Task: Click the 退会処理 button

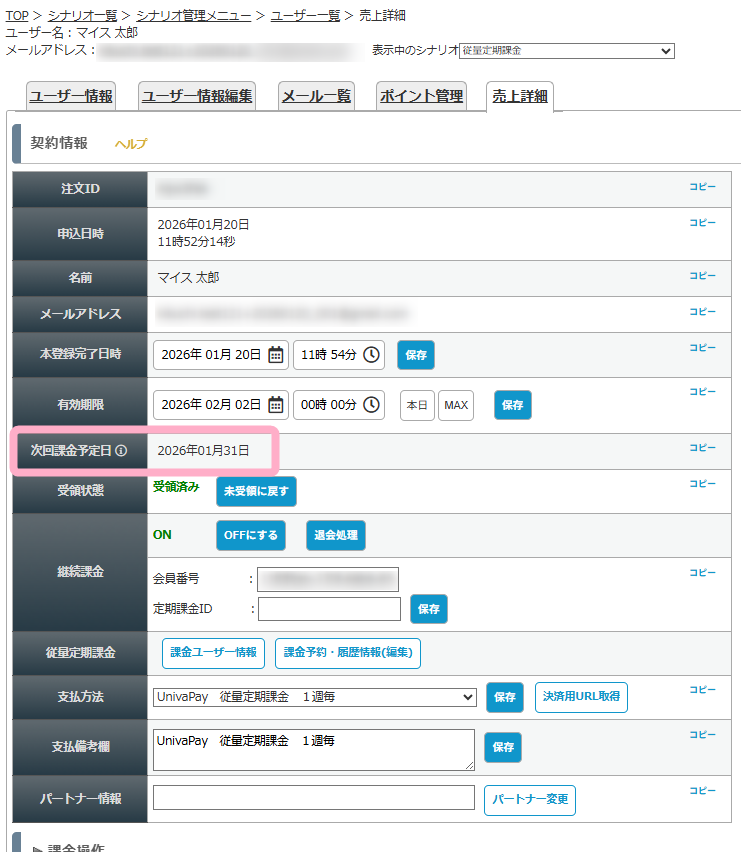Action: point(335,535)
